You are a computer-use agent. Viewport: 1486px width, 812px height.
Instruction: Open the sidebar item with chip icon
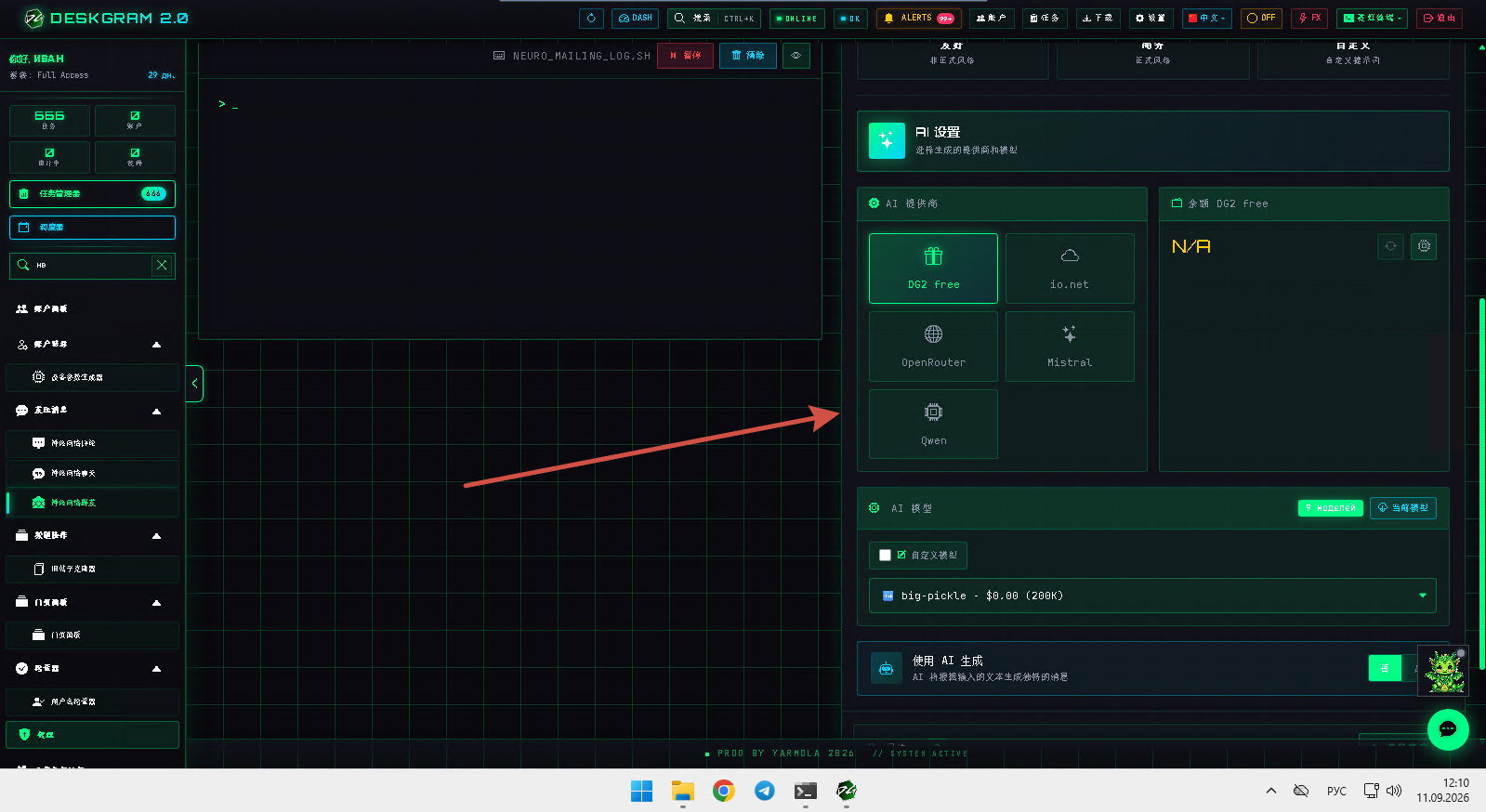pos(92,377)
